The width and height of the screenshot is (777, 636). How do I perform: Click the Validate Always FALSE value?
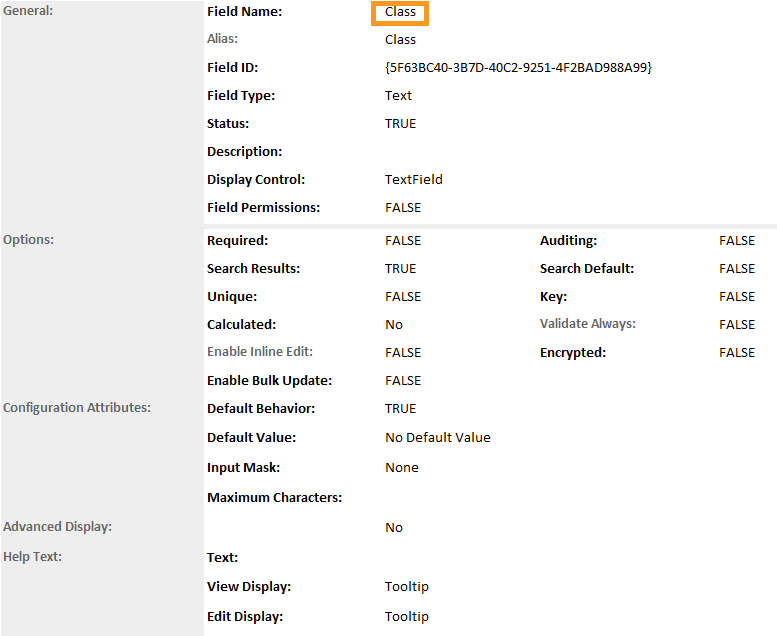click(737, 325)
